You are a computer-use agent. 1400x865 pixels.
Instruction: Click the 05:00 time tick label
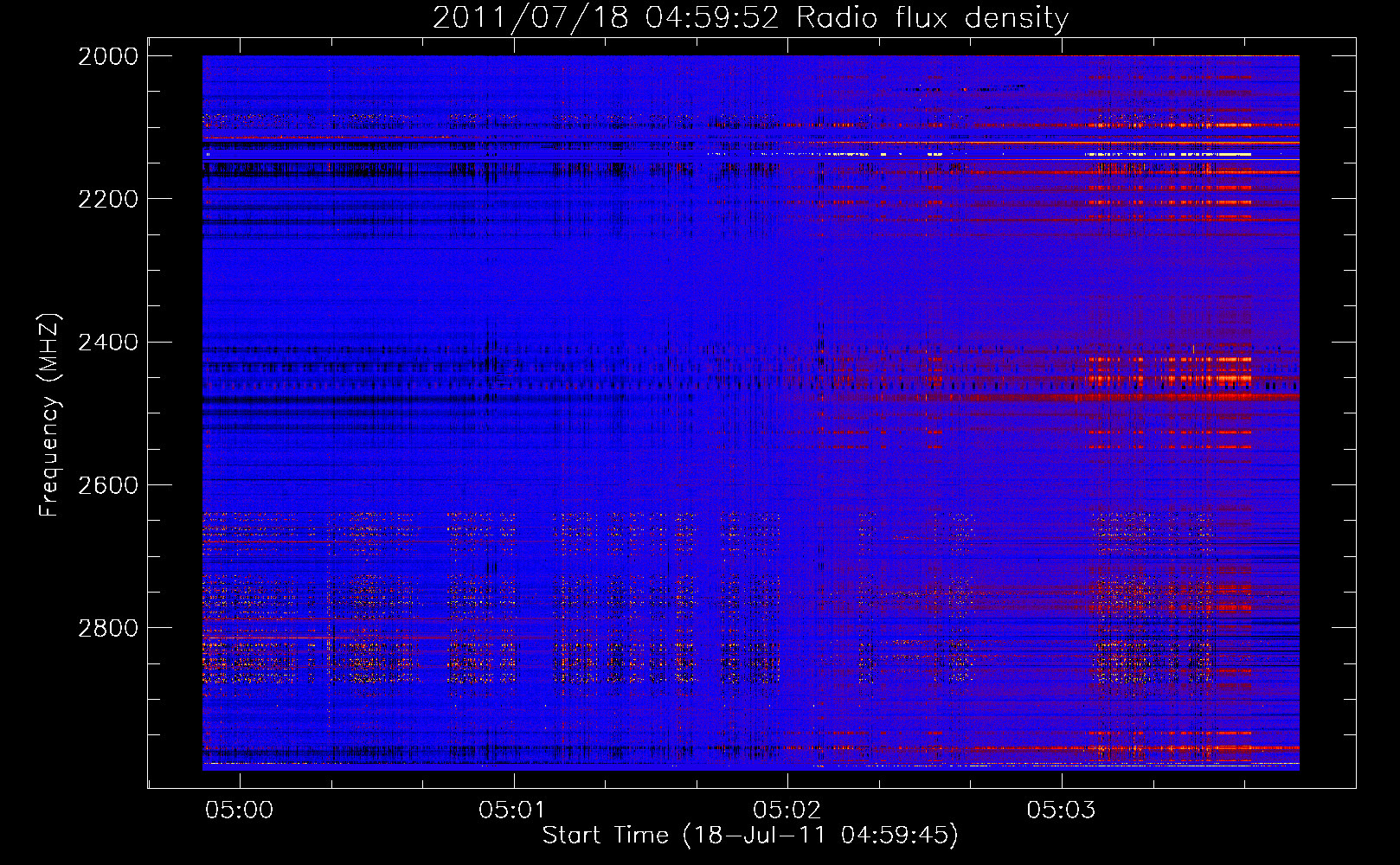coord(239,810)
